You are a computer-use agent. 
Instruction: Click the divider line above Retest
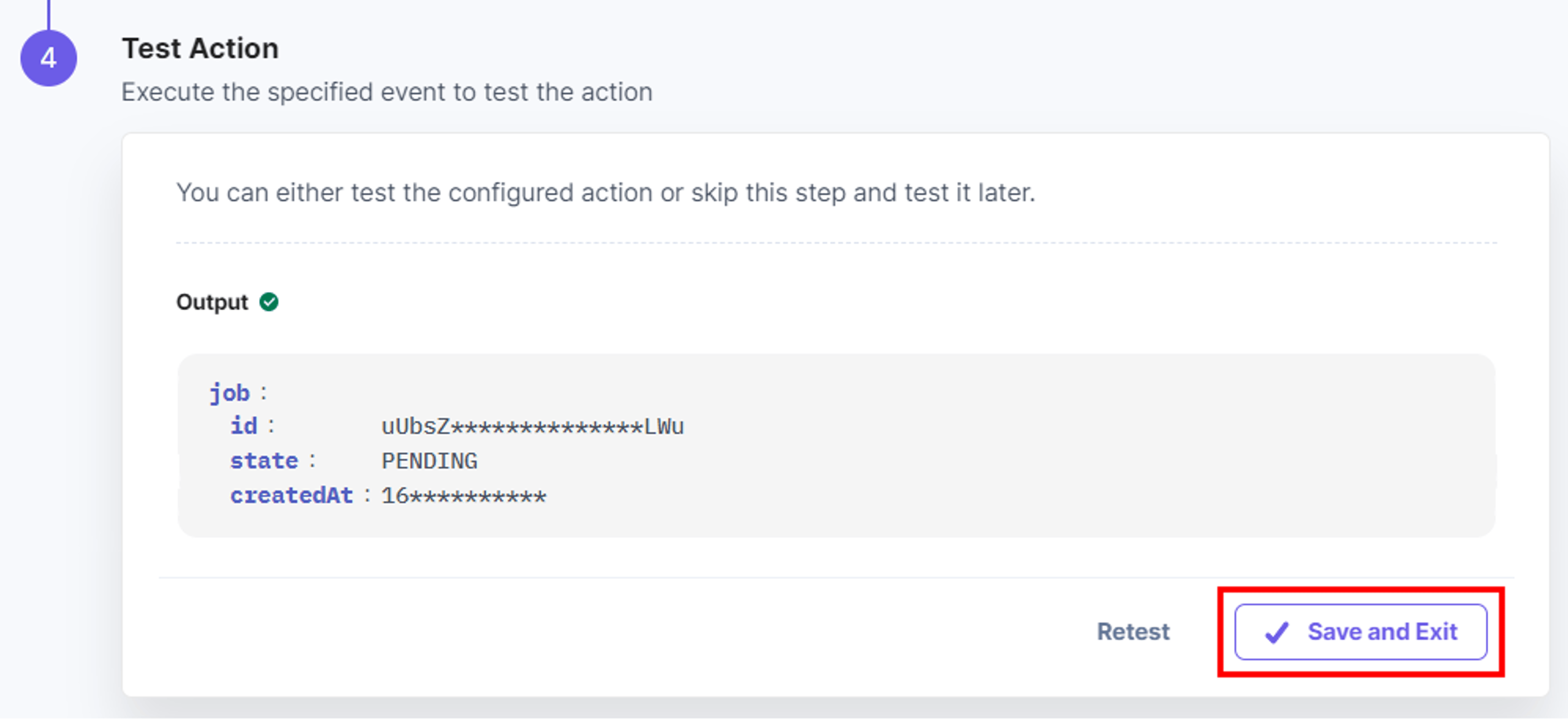(x=836, y=578)
